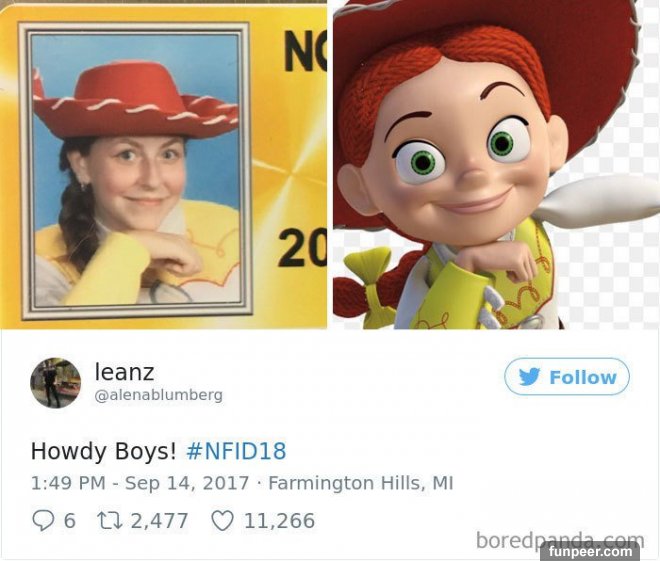Click the retweet arrows icon
This screenshot has height=561, width=660.
click(110, 521)
